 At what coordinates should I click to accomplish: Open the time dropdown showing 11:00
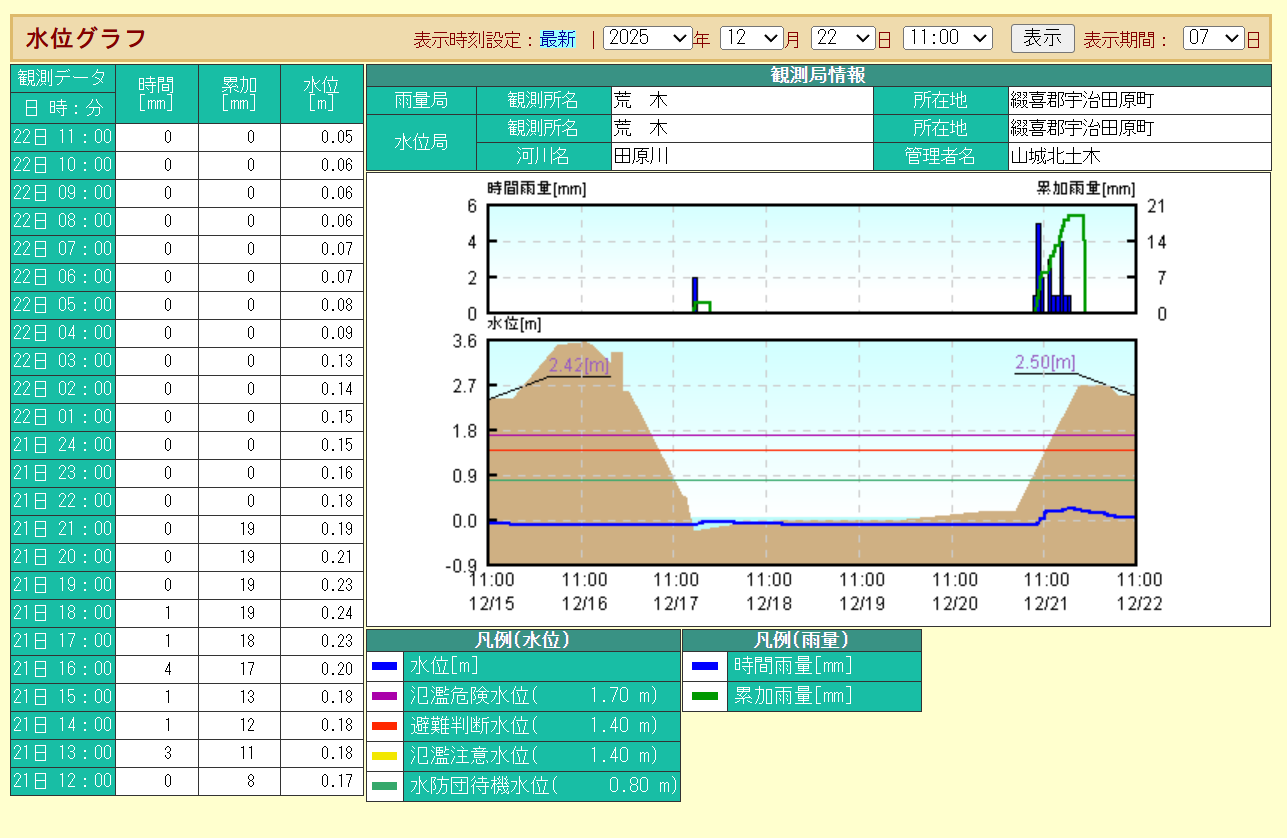click(x=947, y=38)
